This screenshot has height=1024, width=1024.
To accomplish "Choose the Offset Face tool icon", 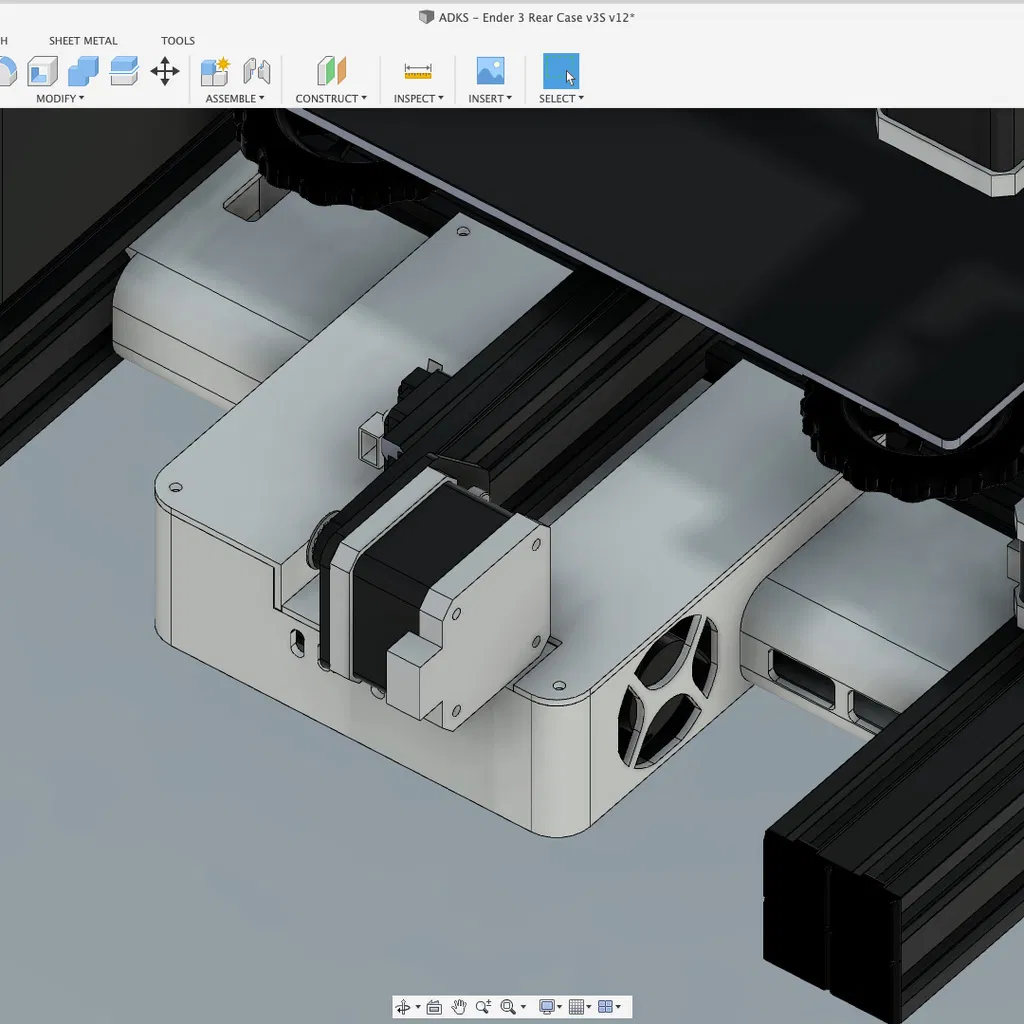I will [124, 71].
